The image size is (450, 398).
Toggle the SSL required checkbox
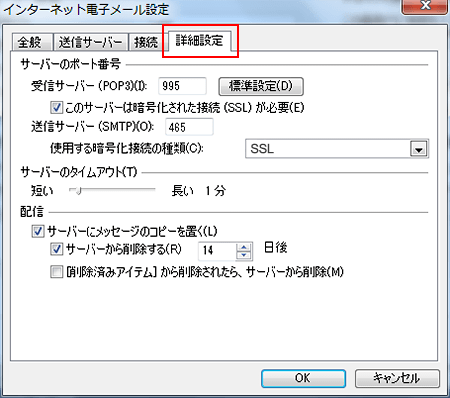coord(56,108)
